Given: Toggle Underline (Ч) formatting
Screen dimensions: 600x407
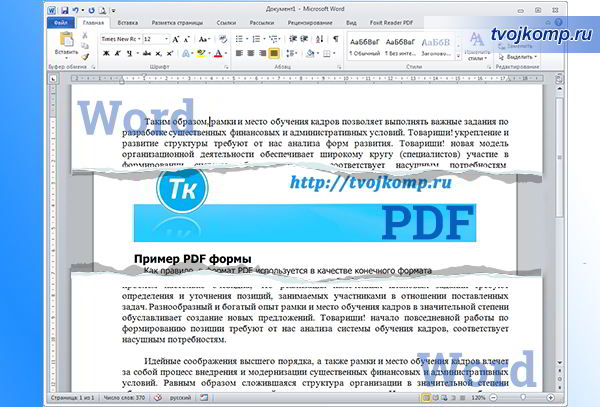Looking at the screenshot, I should coord(129,53).
